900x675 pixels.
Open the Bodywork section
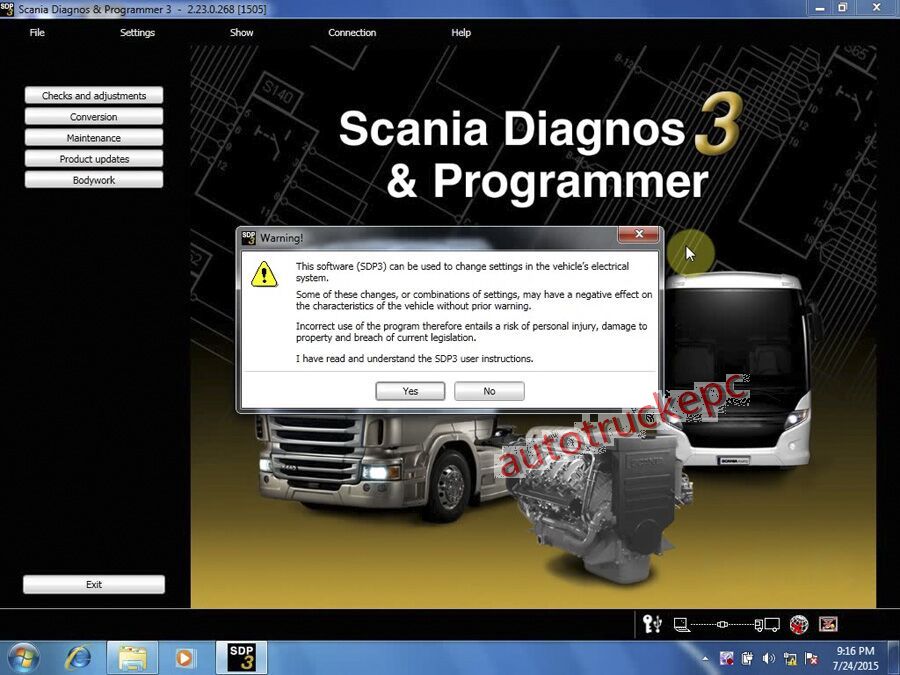coord(94,180)
